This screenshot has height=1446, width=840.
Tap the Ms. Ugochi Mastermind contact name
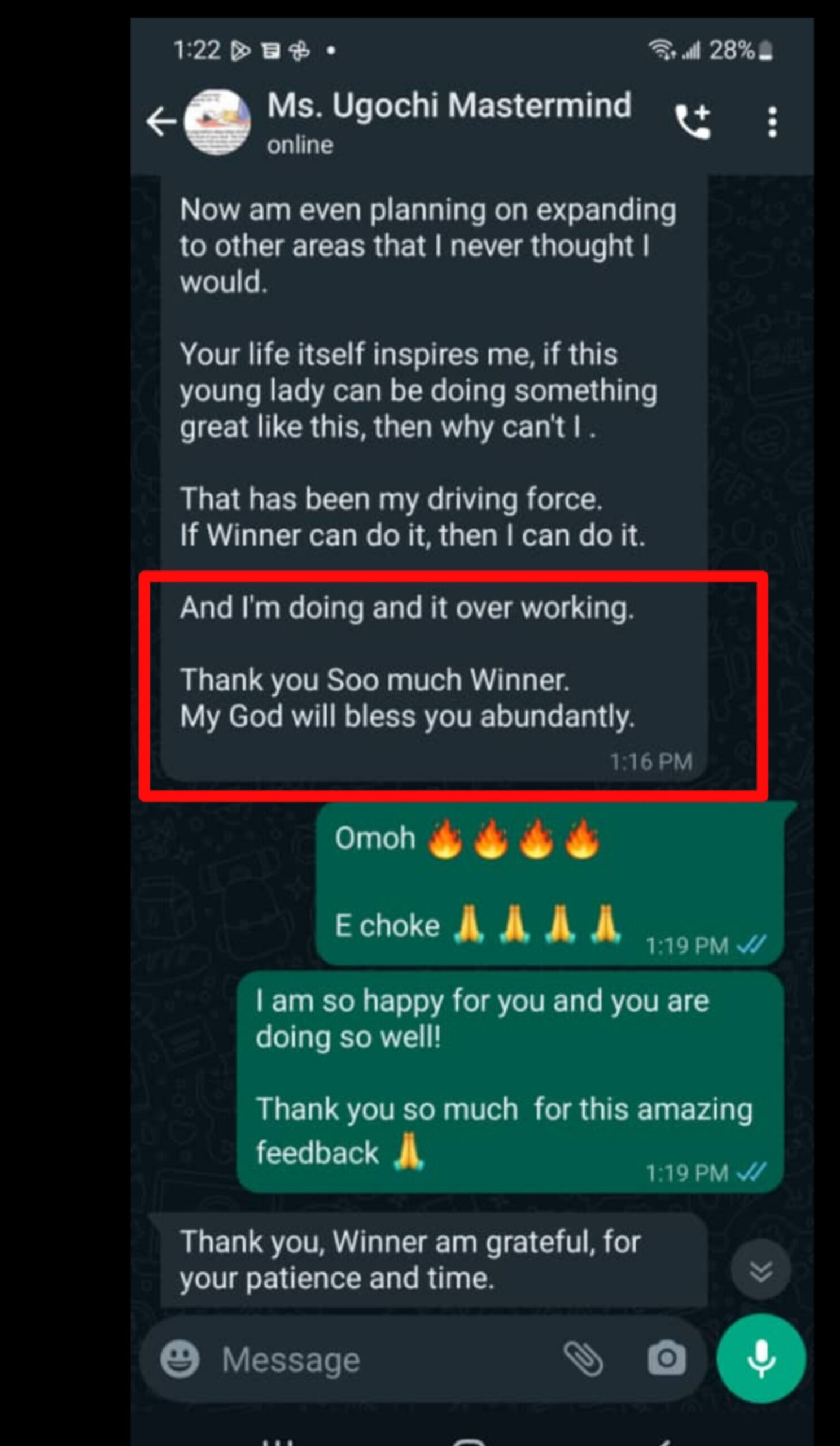tap(449, 106)
